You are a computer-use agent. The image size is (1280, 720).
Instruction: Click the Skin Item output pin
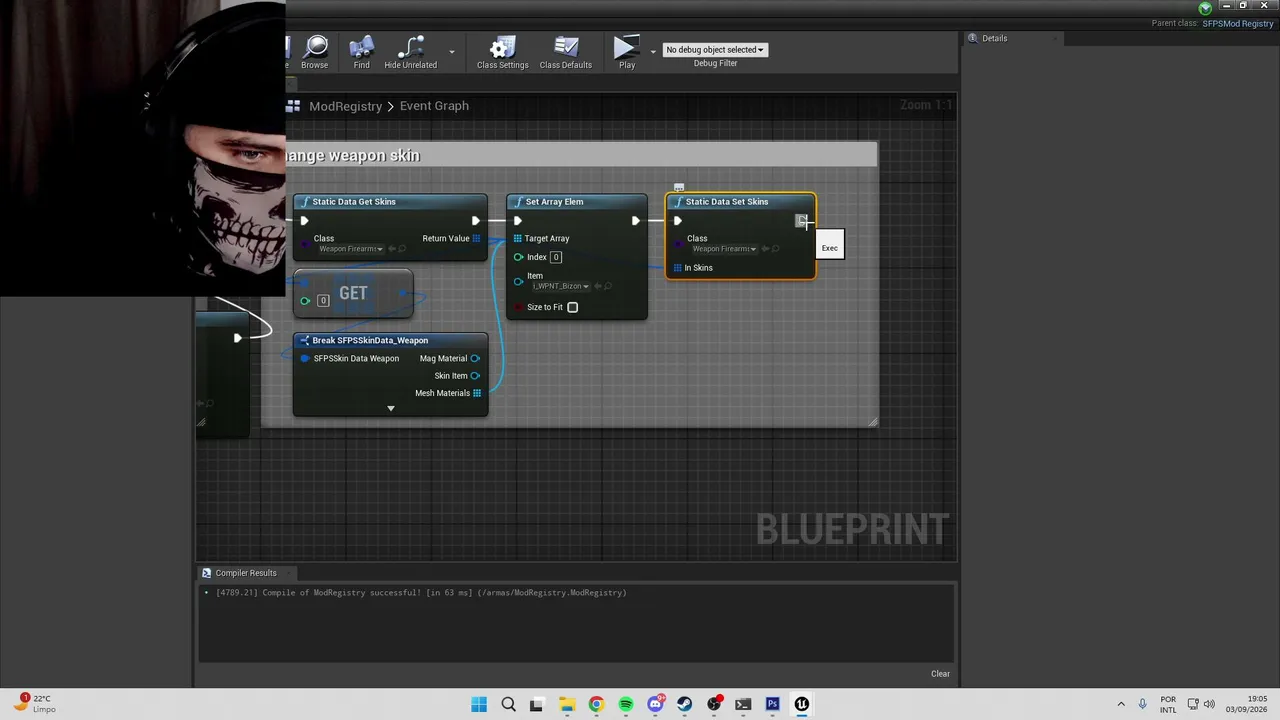tap(475, 376)
